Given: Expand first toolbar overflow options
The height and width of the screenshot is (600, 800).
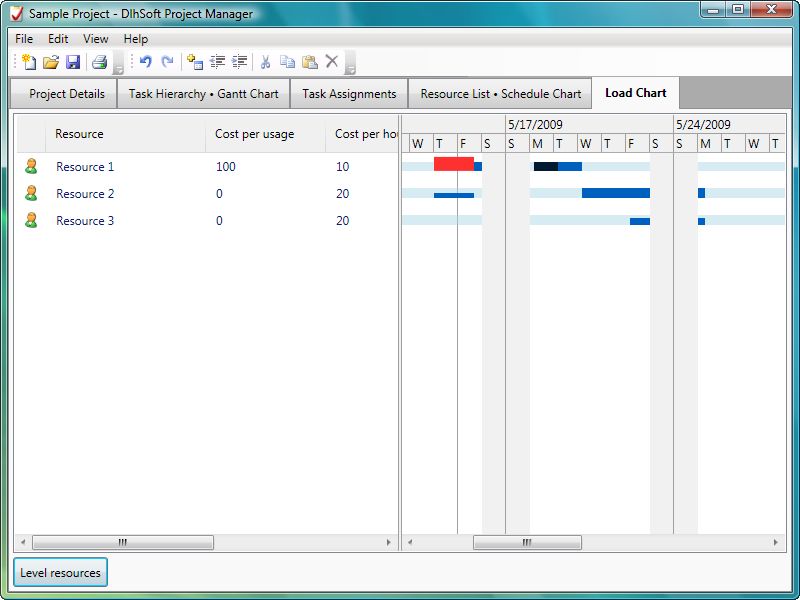Looking at the screenshot, I should click(118, 63).
